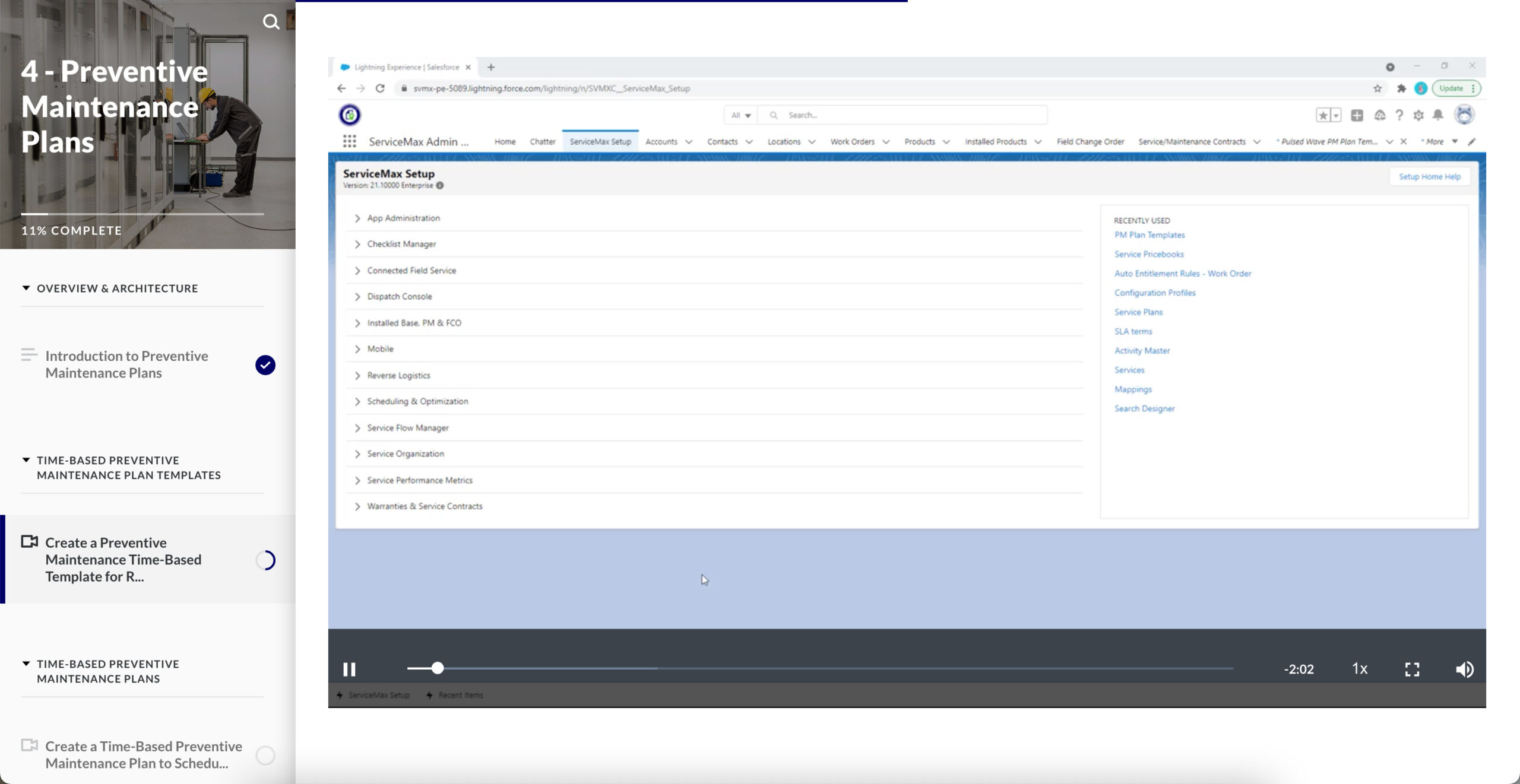The width and height of the screenshot is (1520, 784).
Task: Change the 1x playback speed
Action: coord(1360,669)
